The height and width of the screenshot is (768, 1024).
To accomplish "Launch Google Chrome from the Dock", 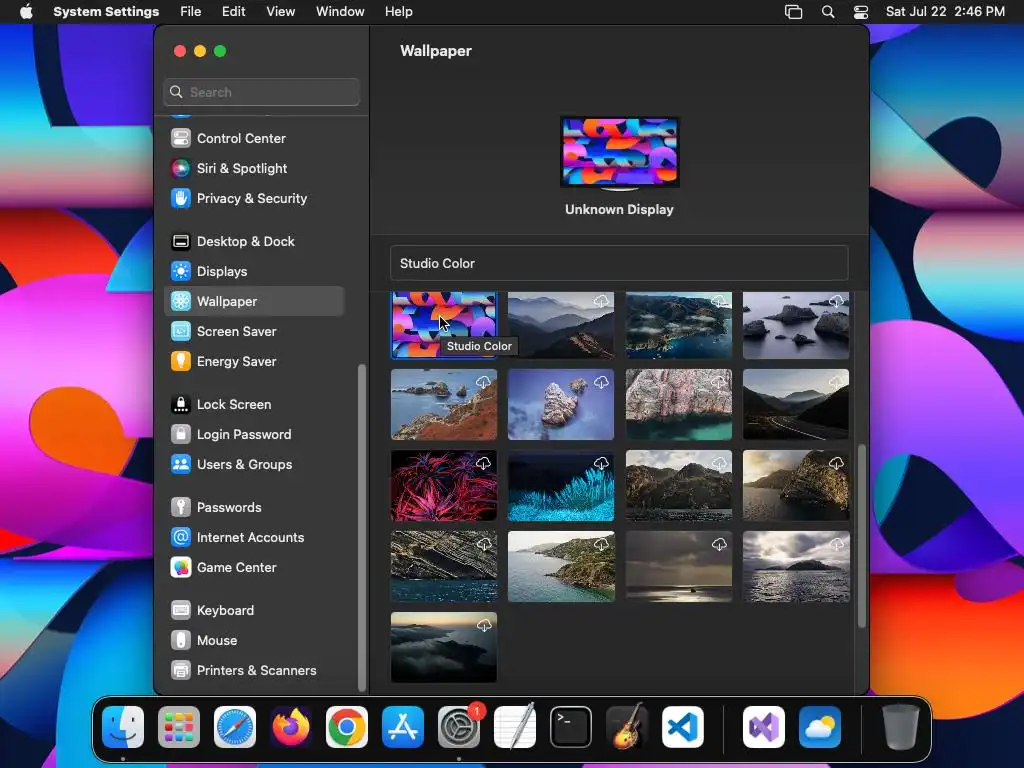I will click(347, 727).
